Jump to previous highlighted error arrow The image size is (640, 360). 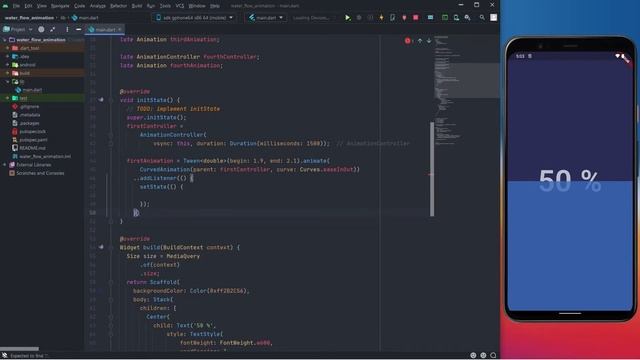point(420,40)
